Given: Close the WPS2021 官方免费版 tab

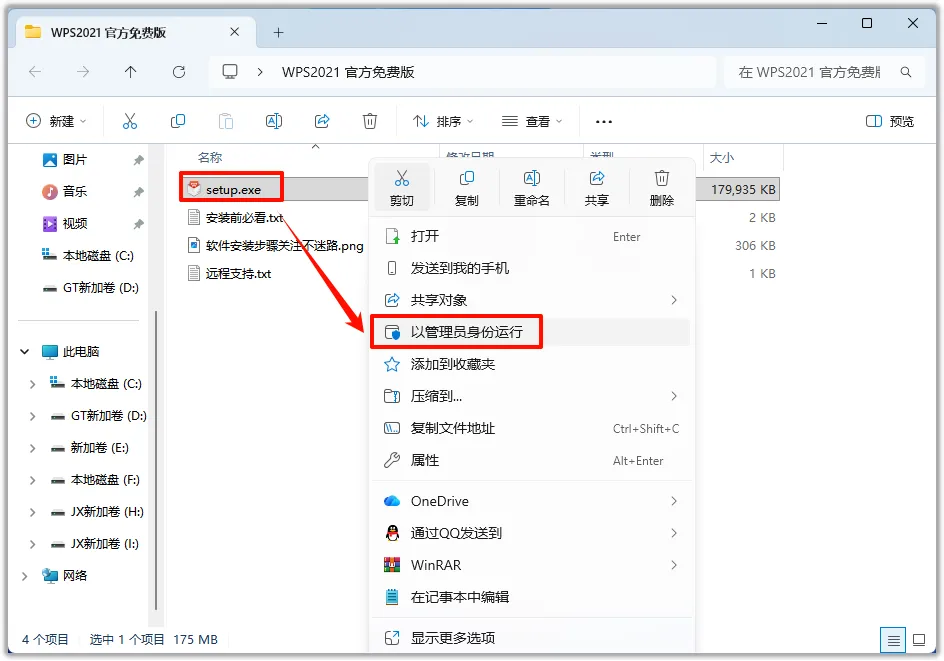Looking at the screenshot, I should coord(235,32).
